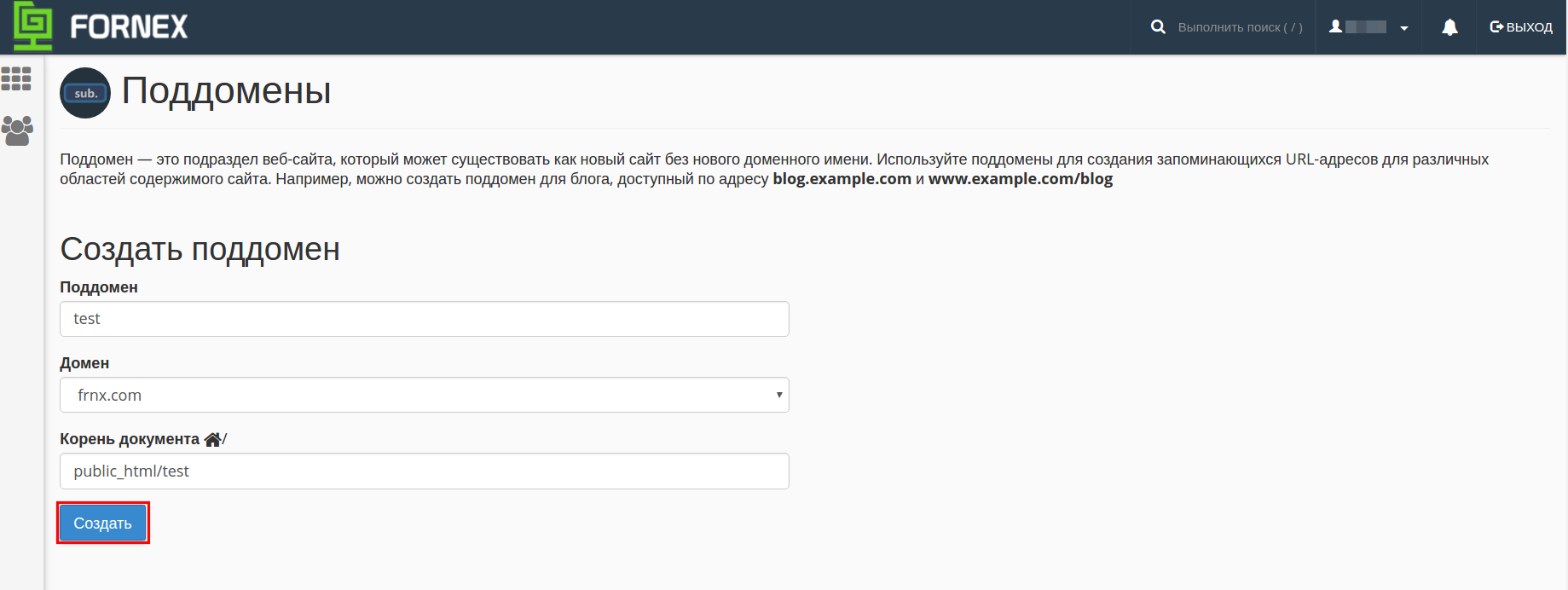Click the Поддомены page heading
Viewport: 1568px width, 590px height.
point(227,91)
